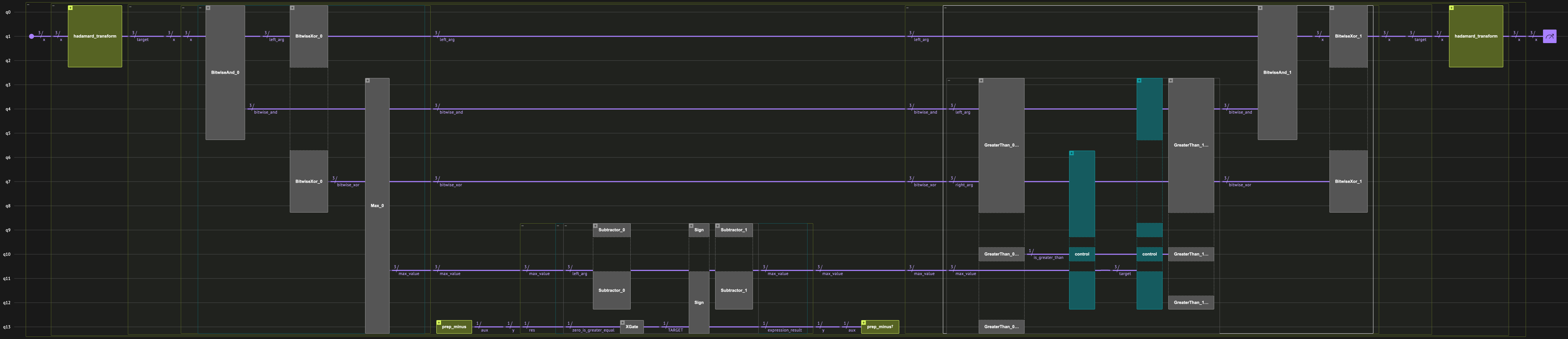The width and height of the screenshot is (1568, 339).
Task: Expand the BitwiseXor_0 block
Action: coord(292,8)
